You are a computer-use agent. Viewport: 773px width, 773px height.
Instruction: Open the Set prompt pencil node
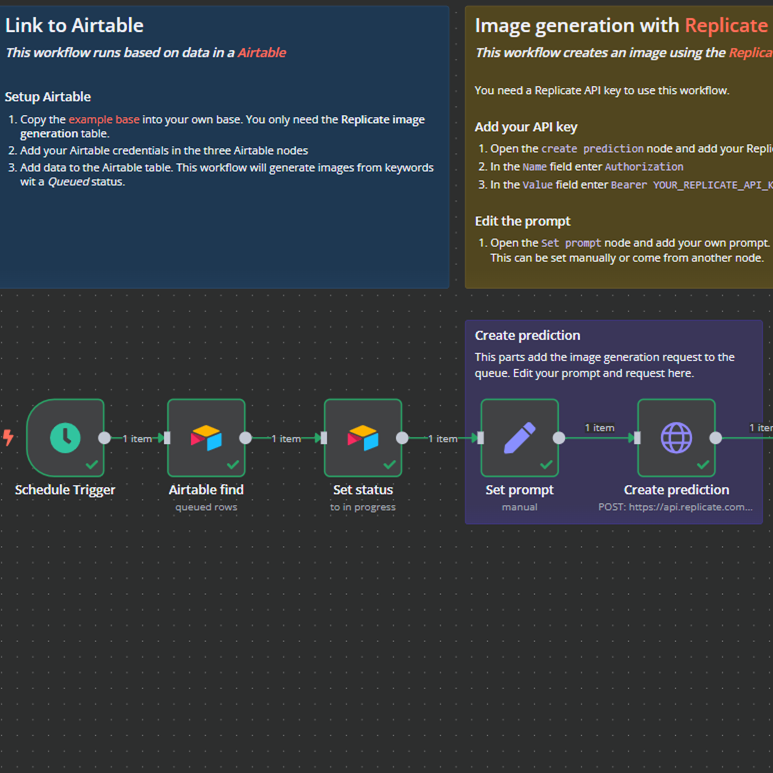[x=520, y=438]
